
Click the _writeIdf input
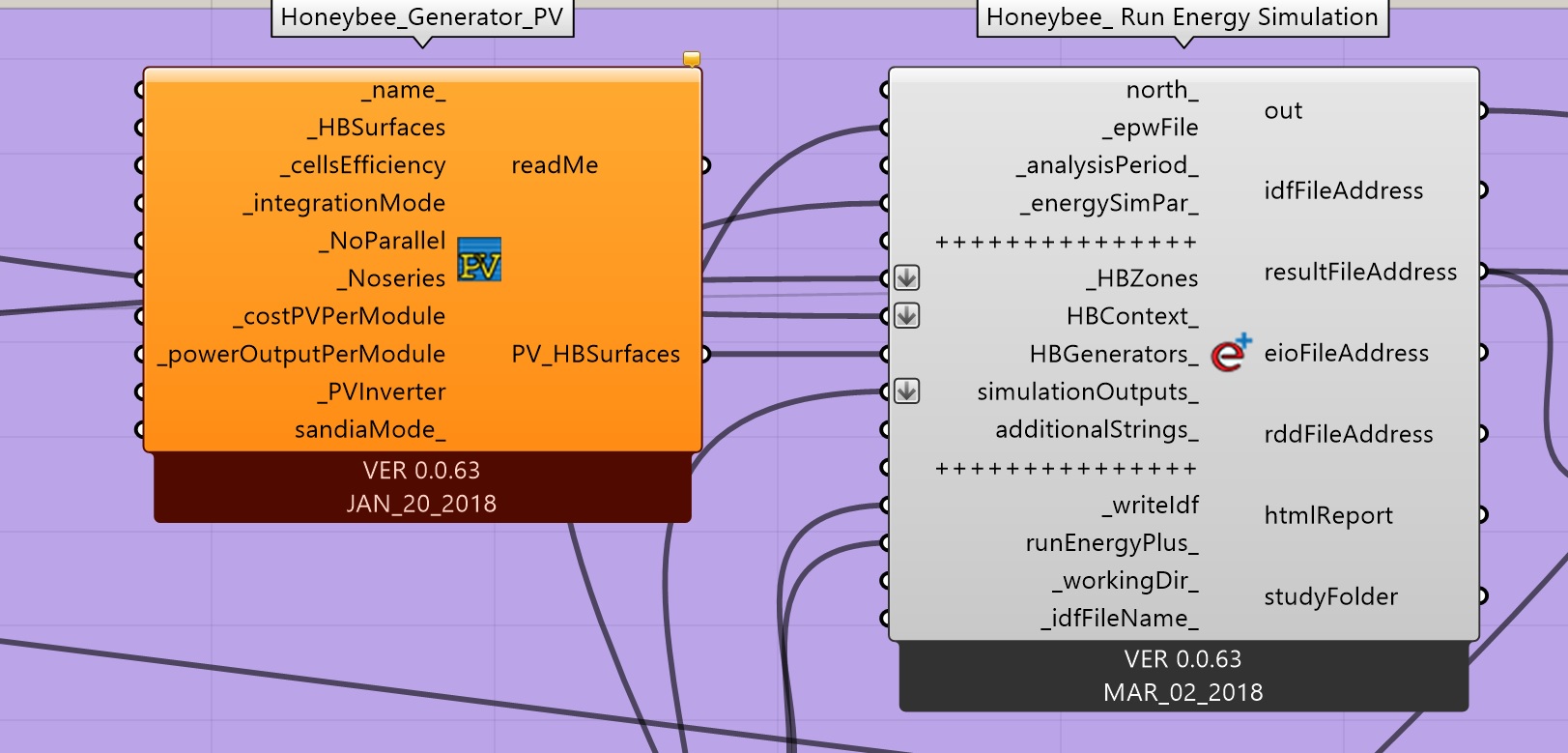pos(1151,505)
